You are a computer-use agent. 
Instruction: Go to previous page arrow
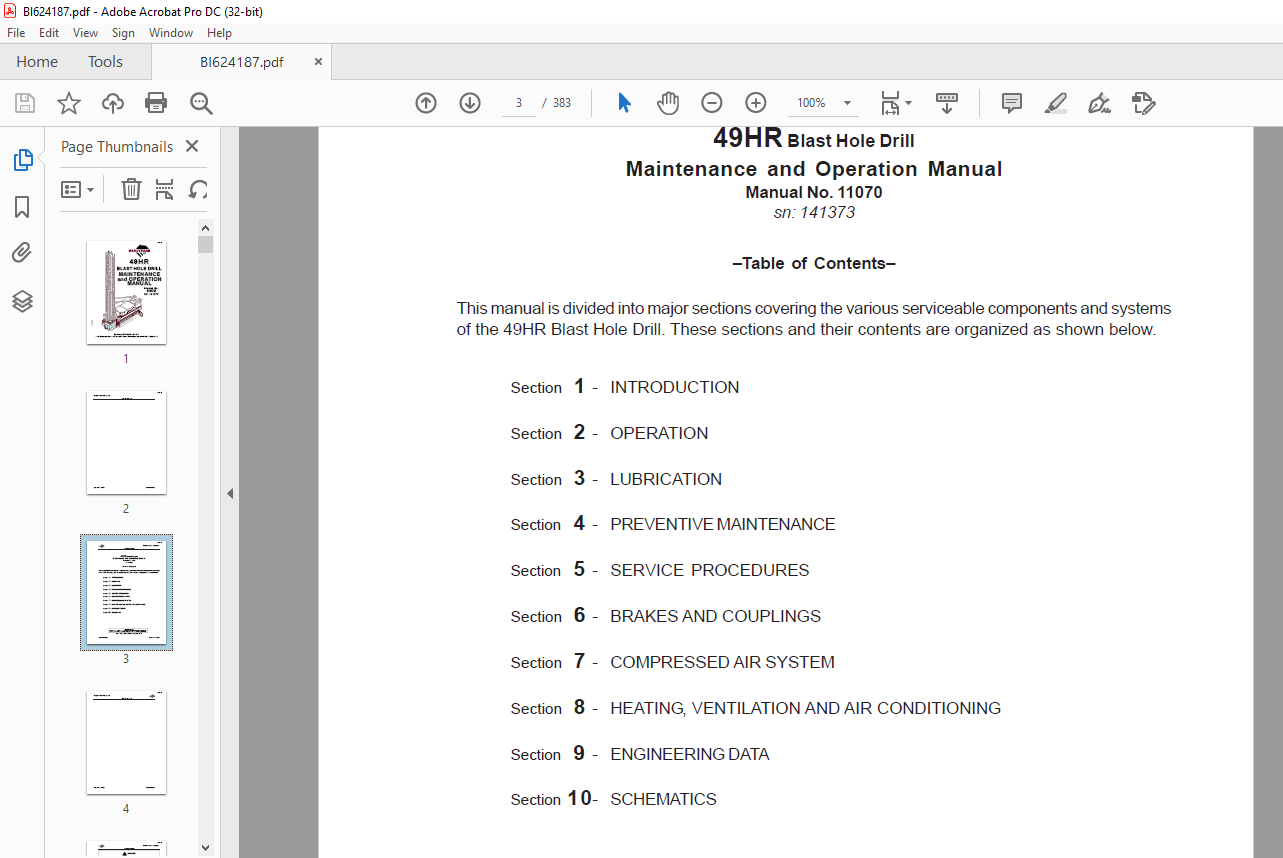point(426,103)
